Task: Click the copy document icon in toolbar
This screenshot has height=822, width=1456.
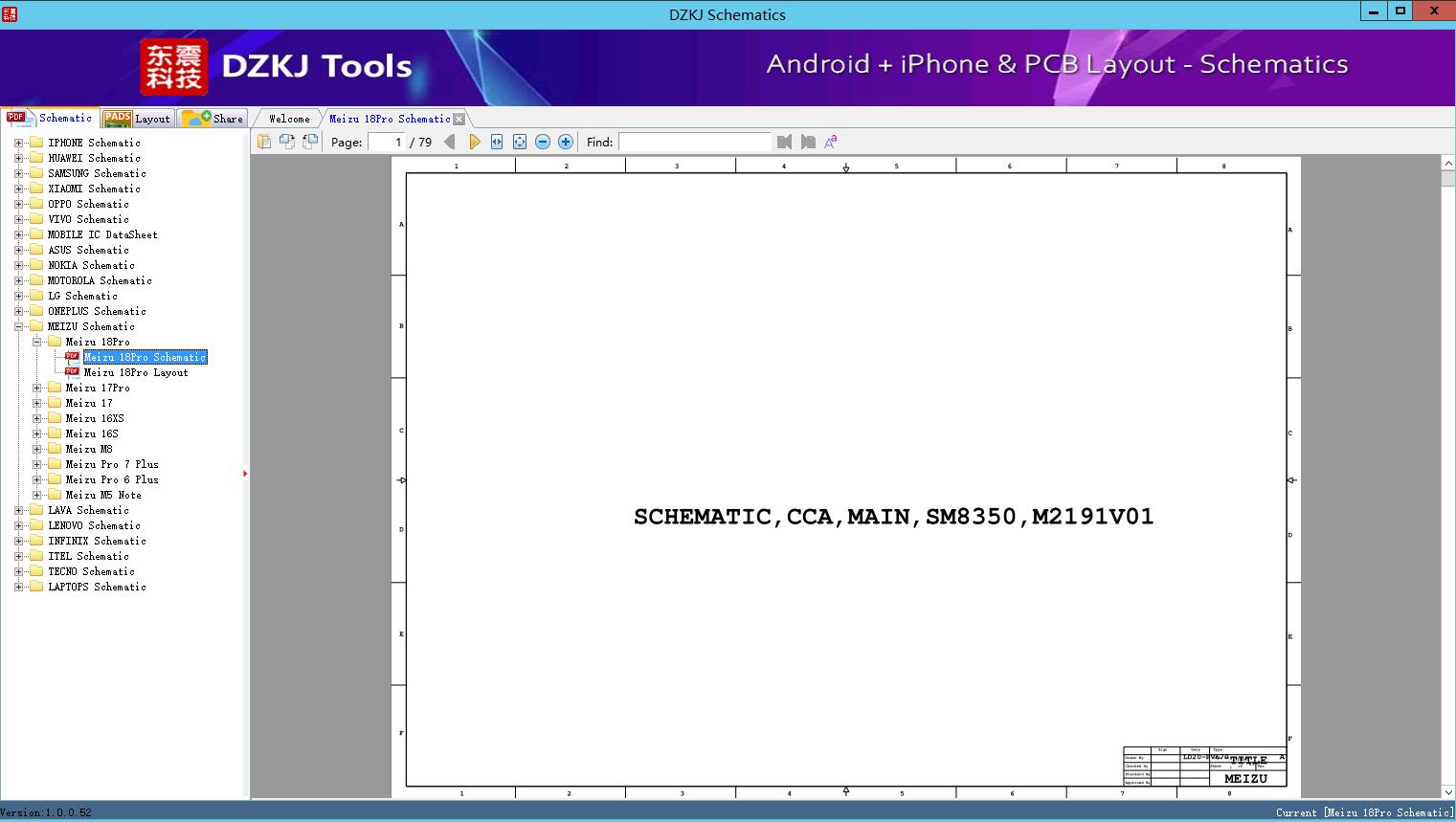Action: pos(264,142)
